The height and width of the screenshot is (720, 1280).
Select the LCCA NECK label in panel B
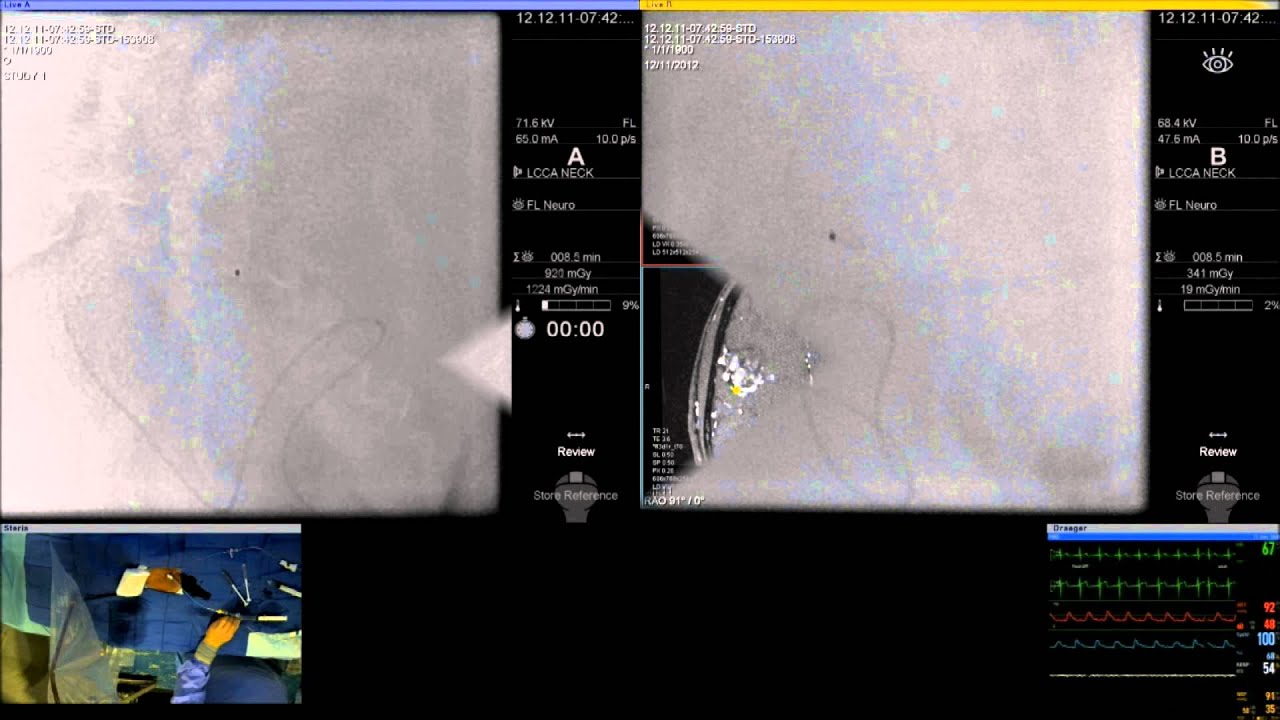(1202, 173)
